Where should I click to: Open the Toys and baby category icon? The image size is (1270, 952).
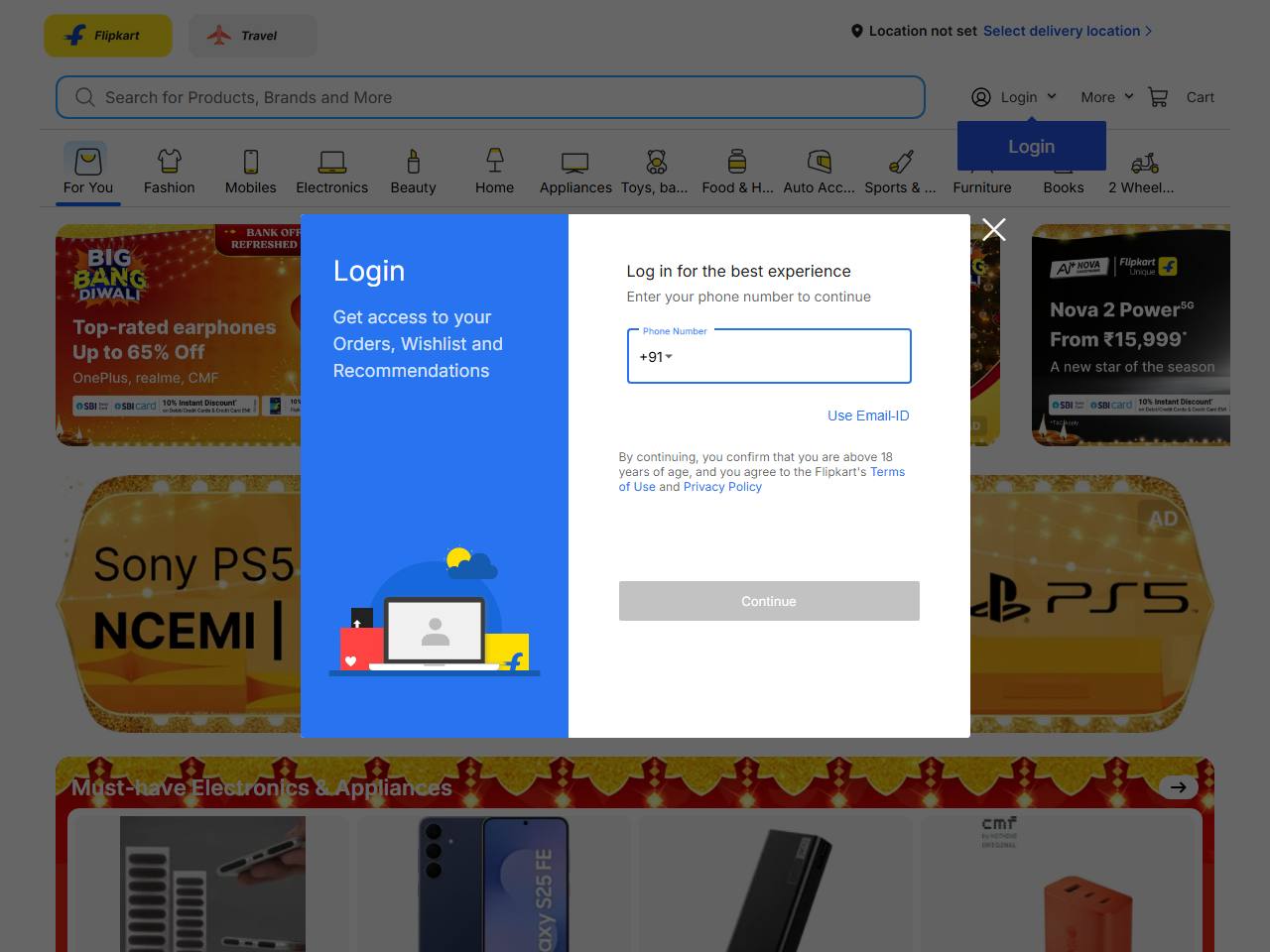click(x=656, y=161)
